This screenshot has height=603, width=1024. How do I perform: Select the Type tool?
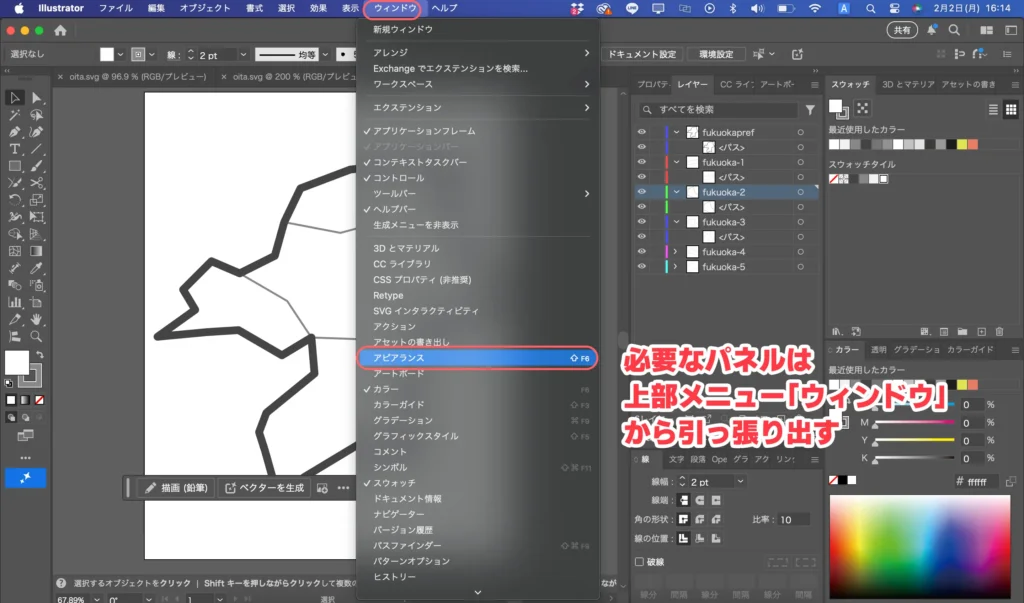tap(14, 149)
